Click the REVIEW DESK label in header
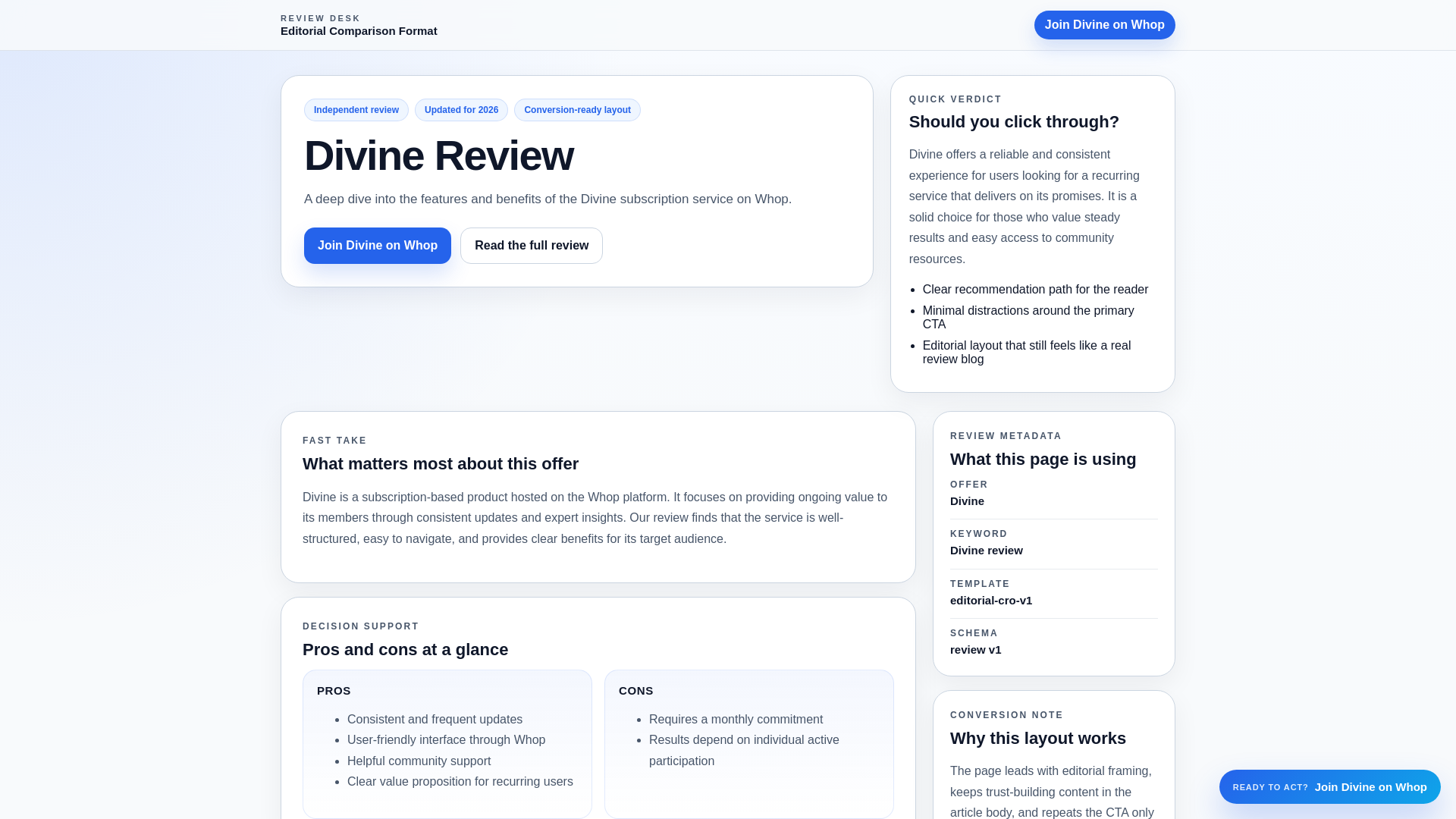The image size is (1456, 819). pos(321,18)
